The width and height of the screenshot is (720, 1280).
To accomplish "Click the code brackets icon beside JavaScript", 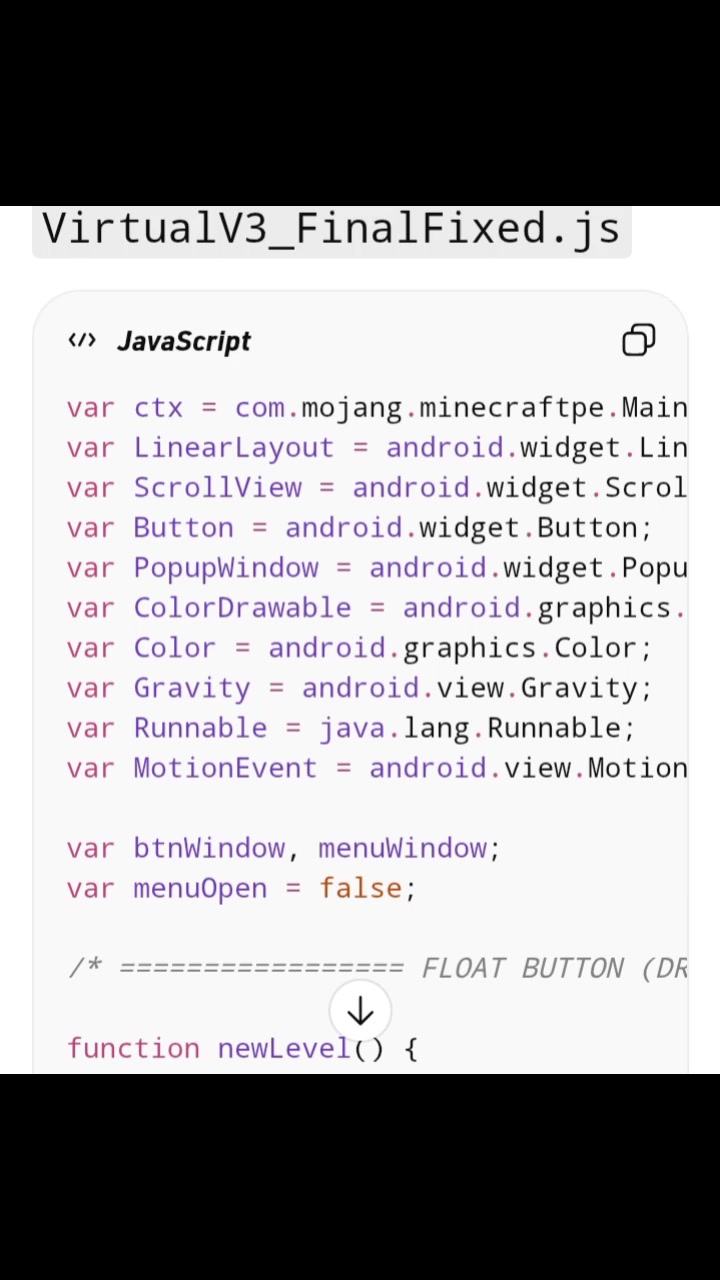I will 82,341.
